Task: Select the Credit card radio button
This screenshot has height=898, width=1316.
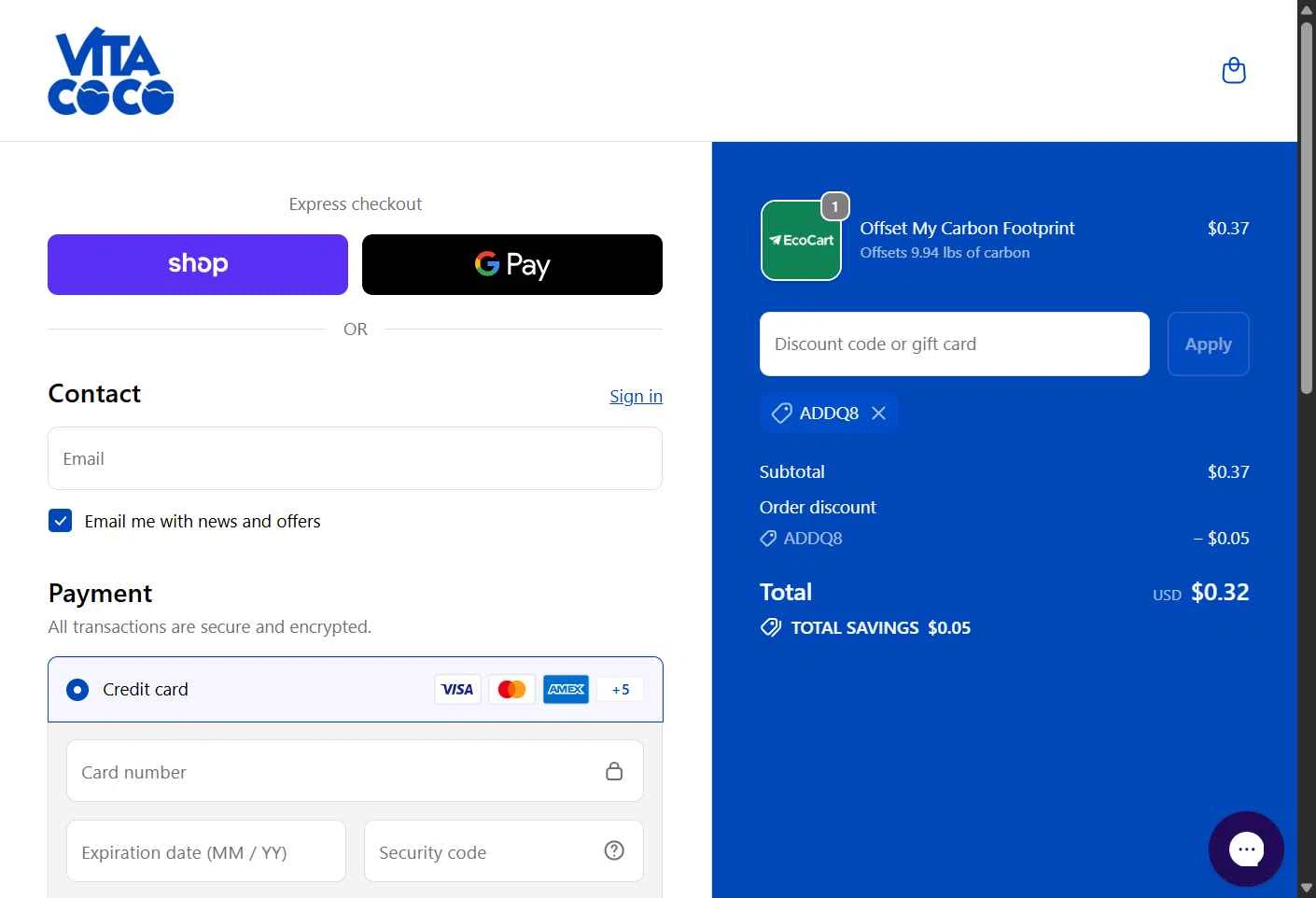Action: click(x=77, y=690)
